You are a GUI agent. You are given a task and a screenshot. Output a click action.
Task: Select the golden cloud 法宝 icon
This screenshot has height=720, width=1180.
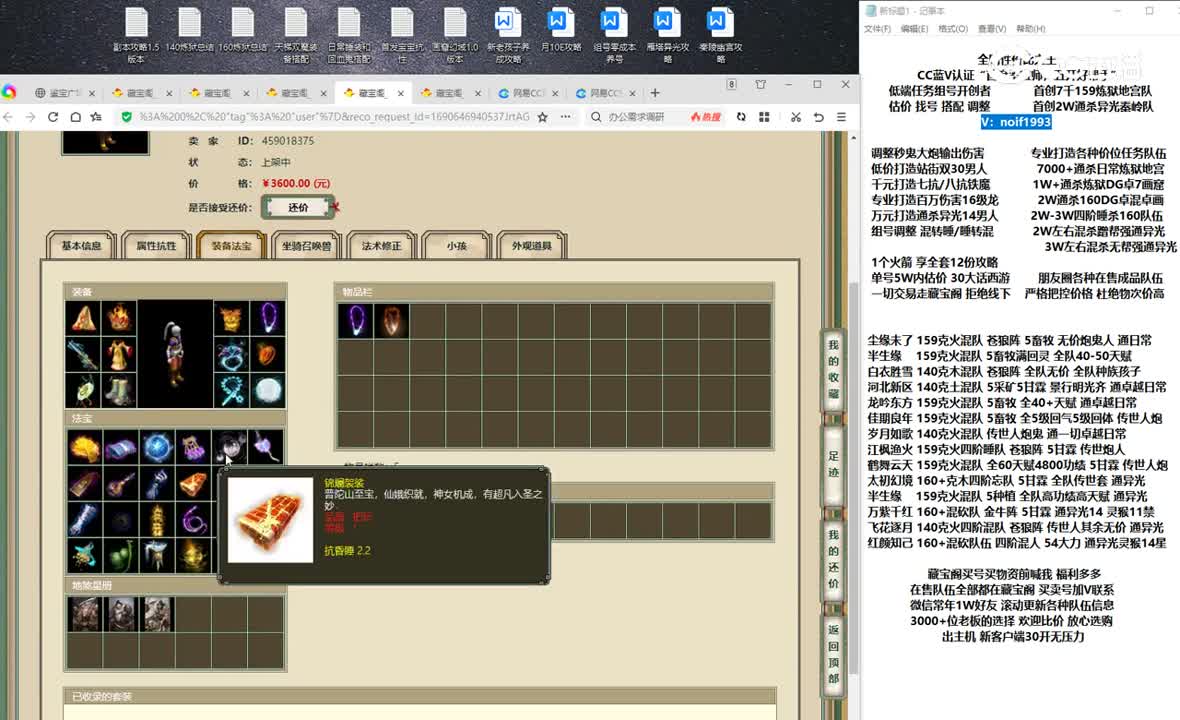coord(84,448)
